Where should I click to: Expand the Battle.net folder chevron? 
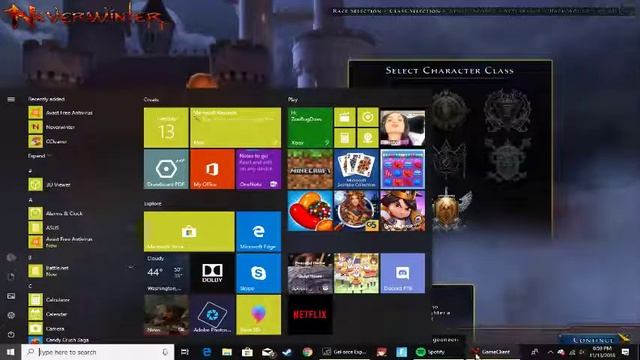131,268
